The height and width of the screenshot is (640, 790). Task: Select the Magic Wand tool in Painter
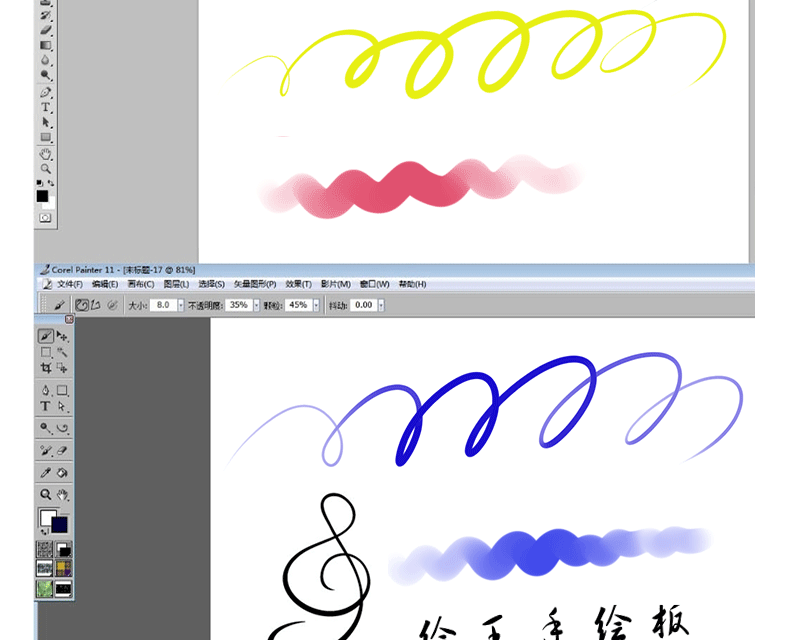[x=62, y=352]
